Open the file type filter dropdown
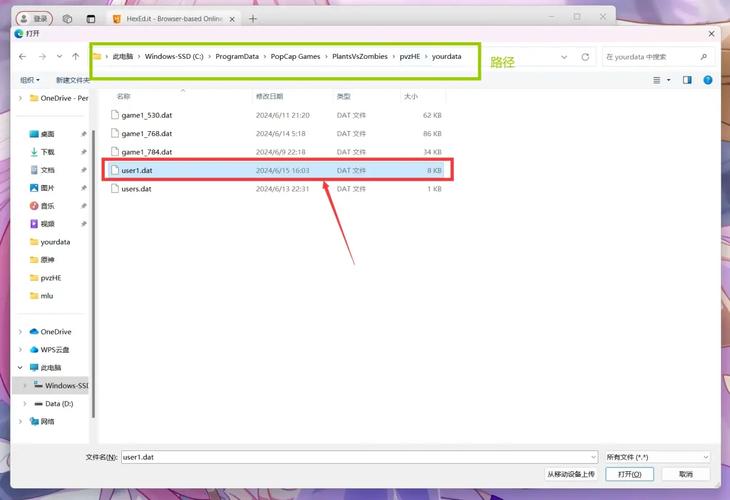 coord(657,457)
